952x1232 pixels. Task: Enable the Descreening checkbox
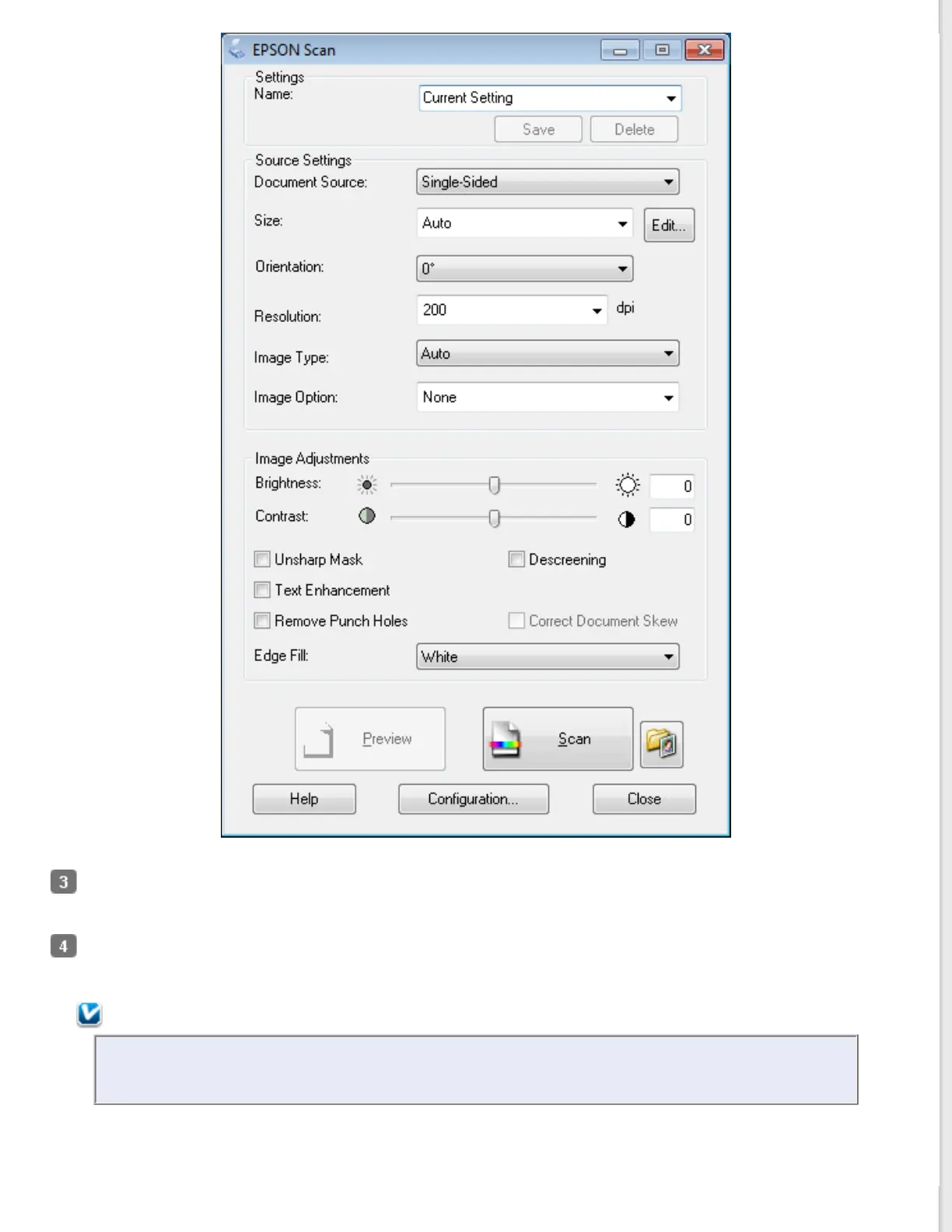coord(516,559)
